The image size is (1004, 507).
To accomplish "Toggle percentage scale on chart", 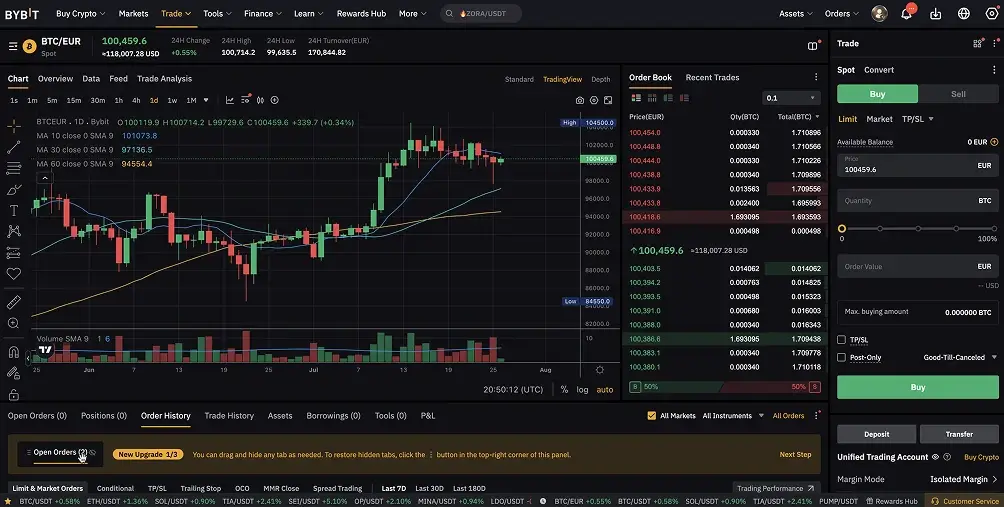I will pyautogui.click(x=564, y=389).
